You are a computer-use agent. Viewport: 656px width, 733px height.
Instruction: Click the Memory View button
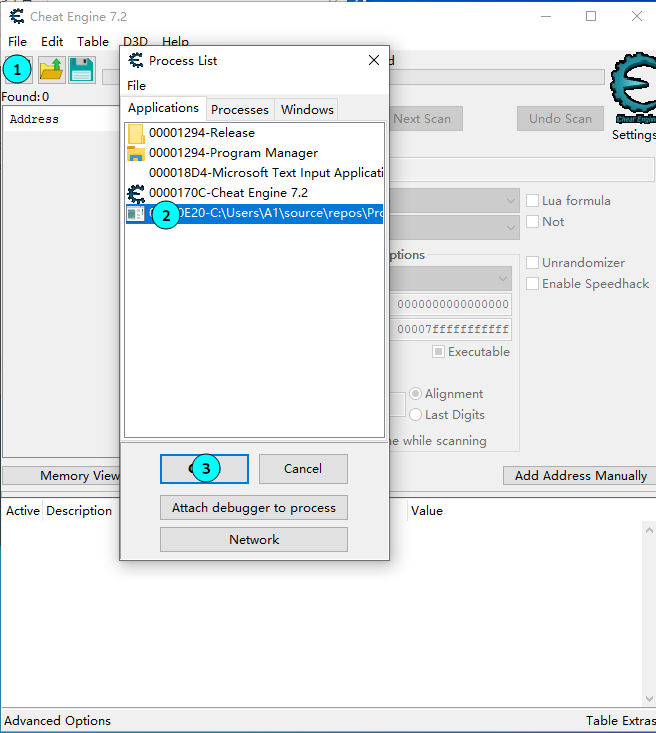click(x=61, y=476)
